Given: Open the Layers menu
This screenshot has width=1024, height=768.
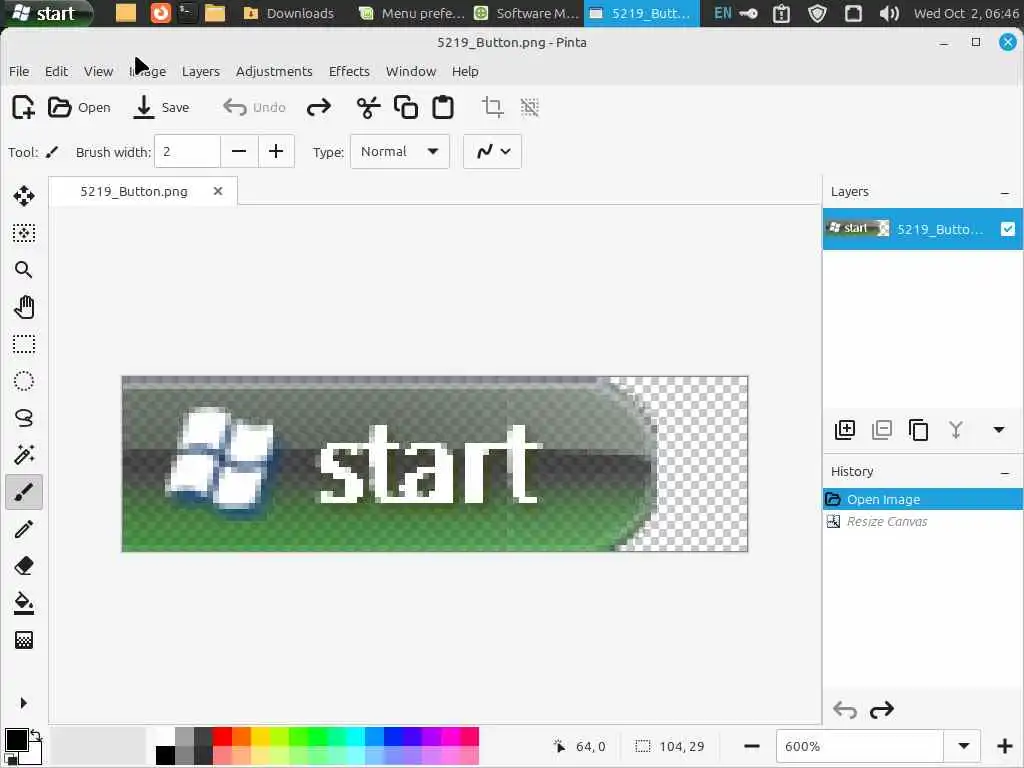Looking at the screenshot, I should 200,71.
